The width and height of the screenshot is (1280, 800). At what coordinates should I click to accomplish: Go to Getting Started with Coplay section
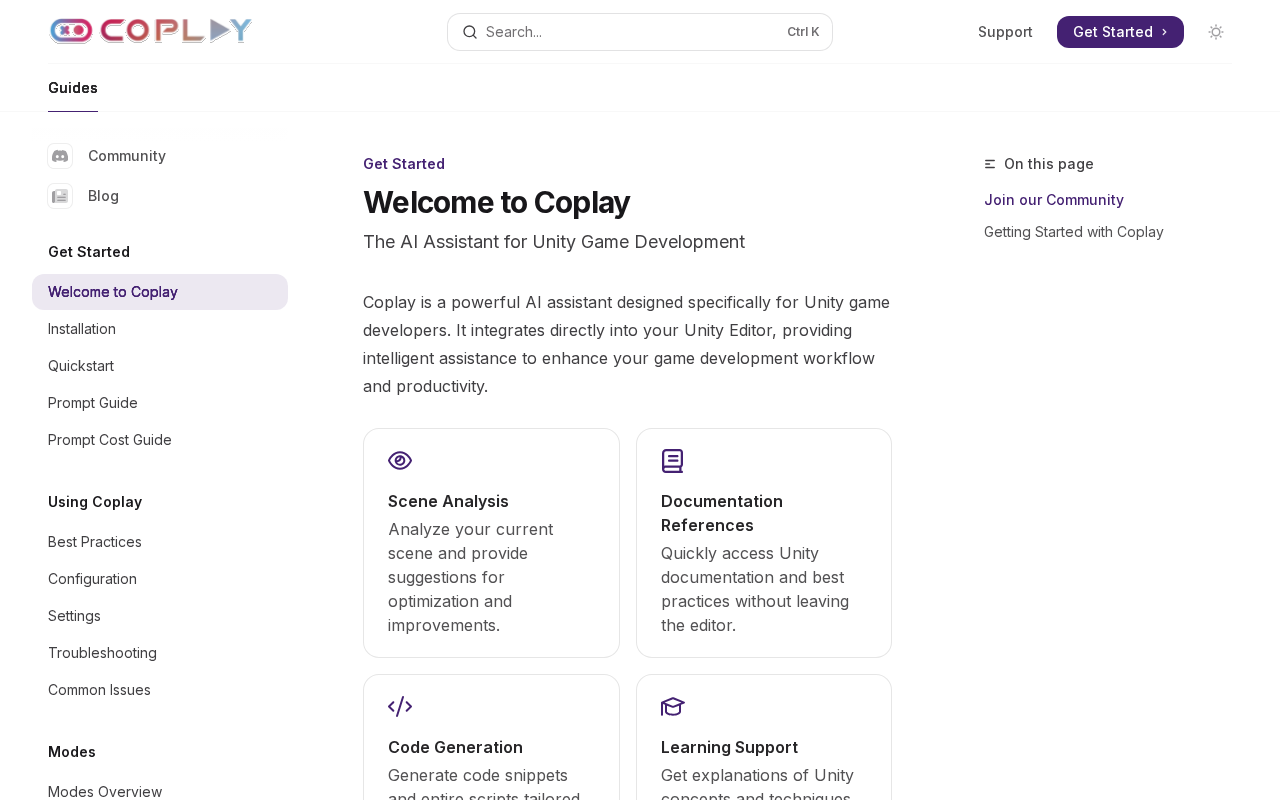[1074, 232]
